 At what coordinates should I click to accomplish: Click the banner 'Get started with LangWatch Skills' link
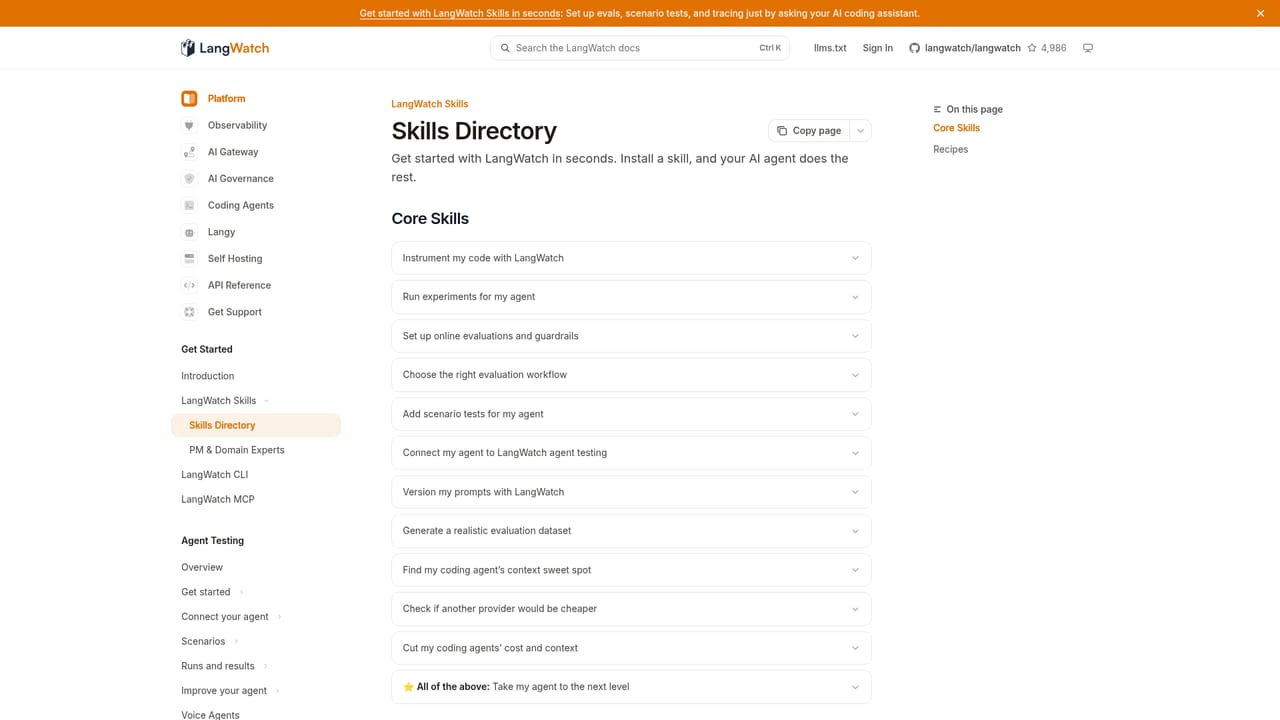coord(460,13)
